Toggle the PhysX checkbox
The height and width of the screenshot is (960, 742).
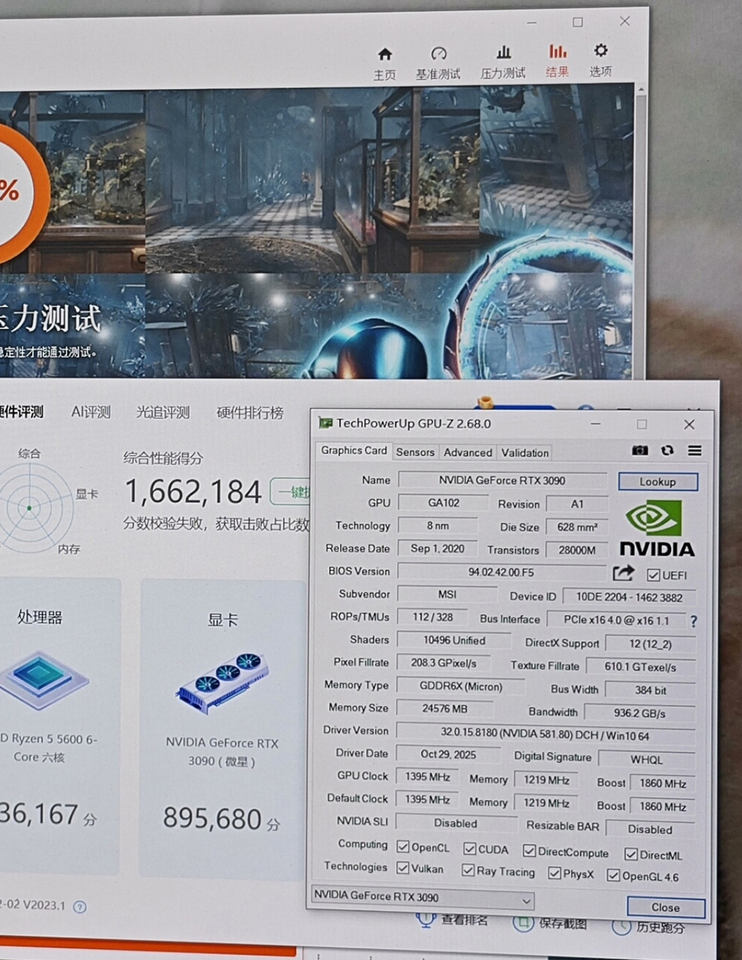point(554,873)
